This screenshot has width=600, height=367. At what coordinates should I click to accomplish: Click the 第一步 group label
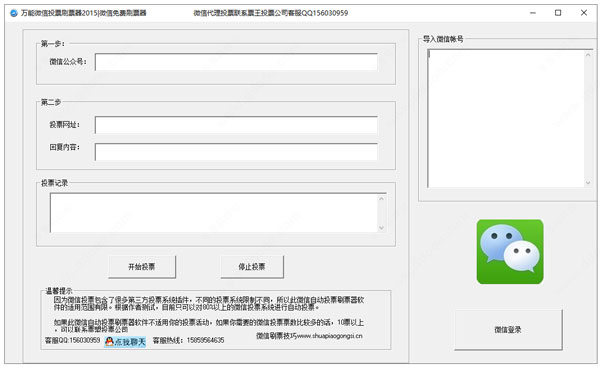(x=53, y=44)
